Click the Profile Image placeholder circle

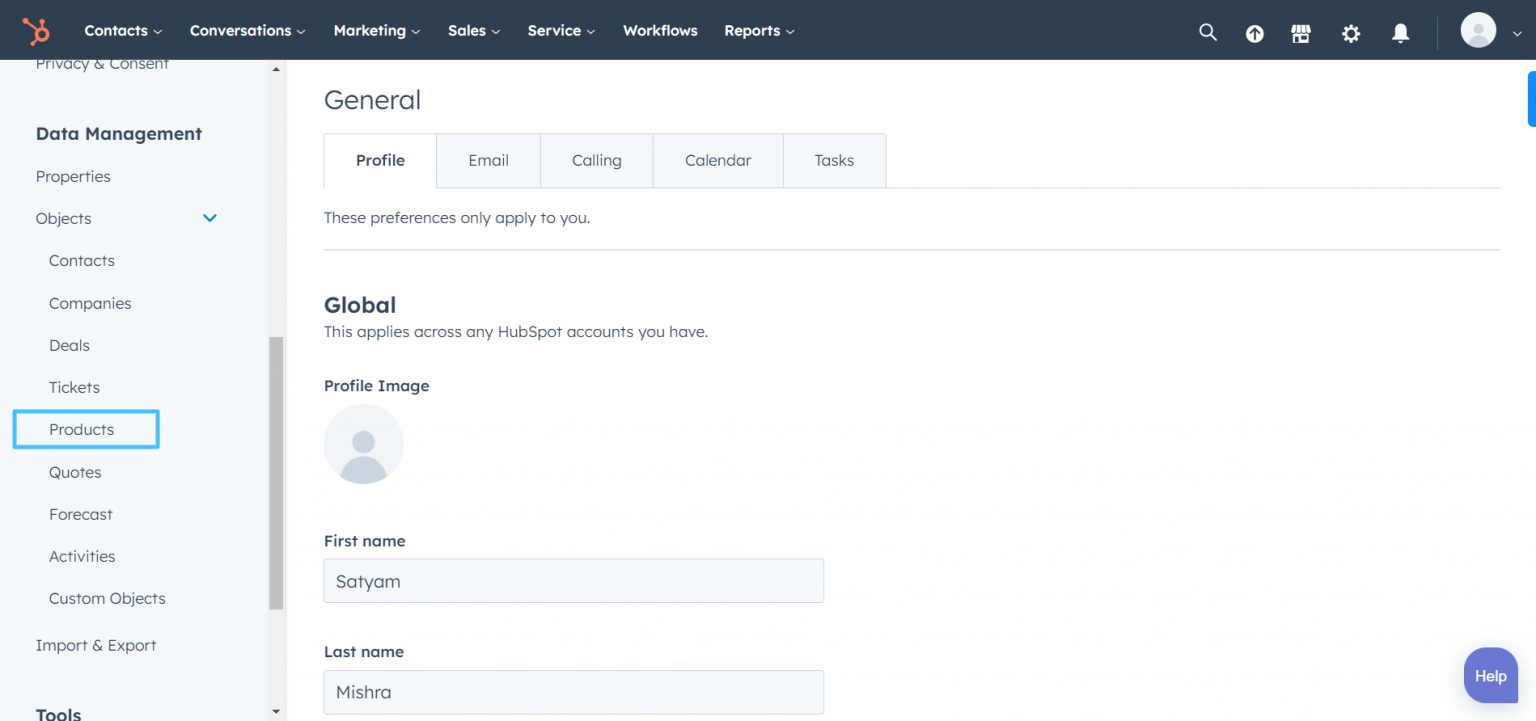363,443
